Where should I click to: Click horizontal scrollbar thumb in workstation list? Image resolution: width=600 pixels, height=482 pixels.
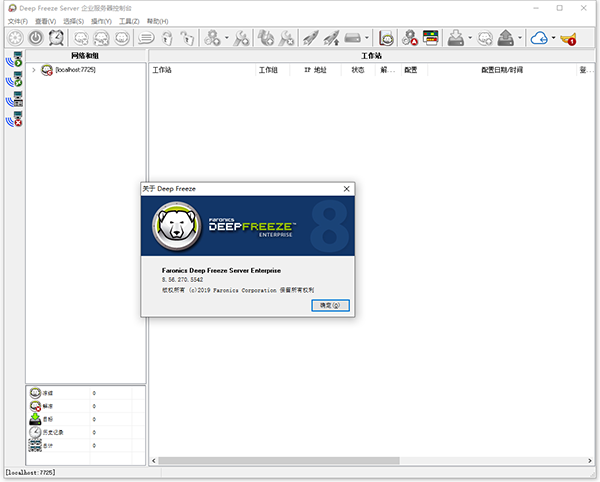pyautogui.click(x=279, y=461)
